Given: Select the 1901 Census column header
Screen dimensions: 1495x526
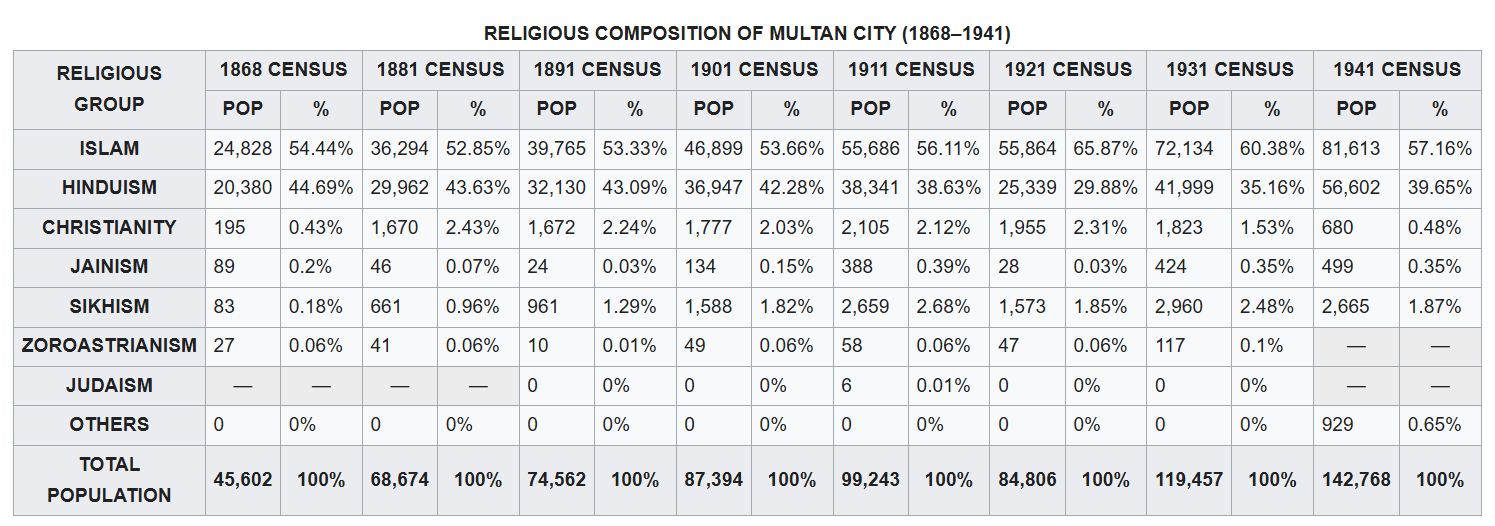Looking at the screenshot, I should coord(754,69).
